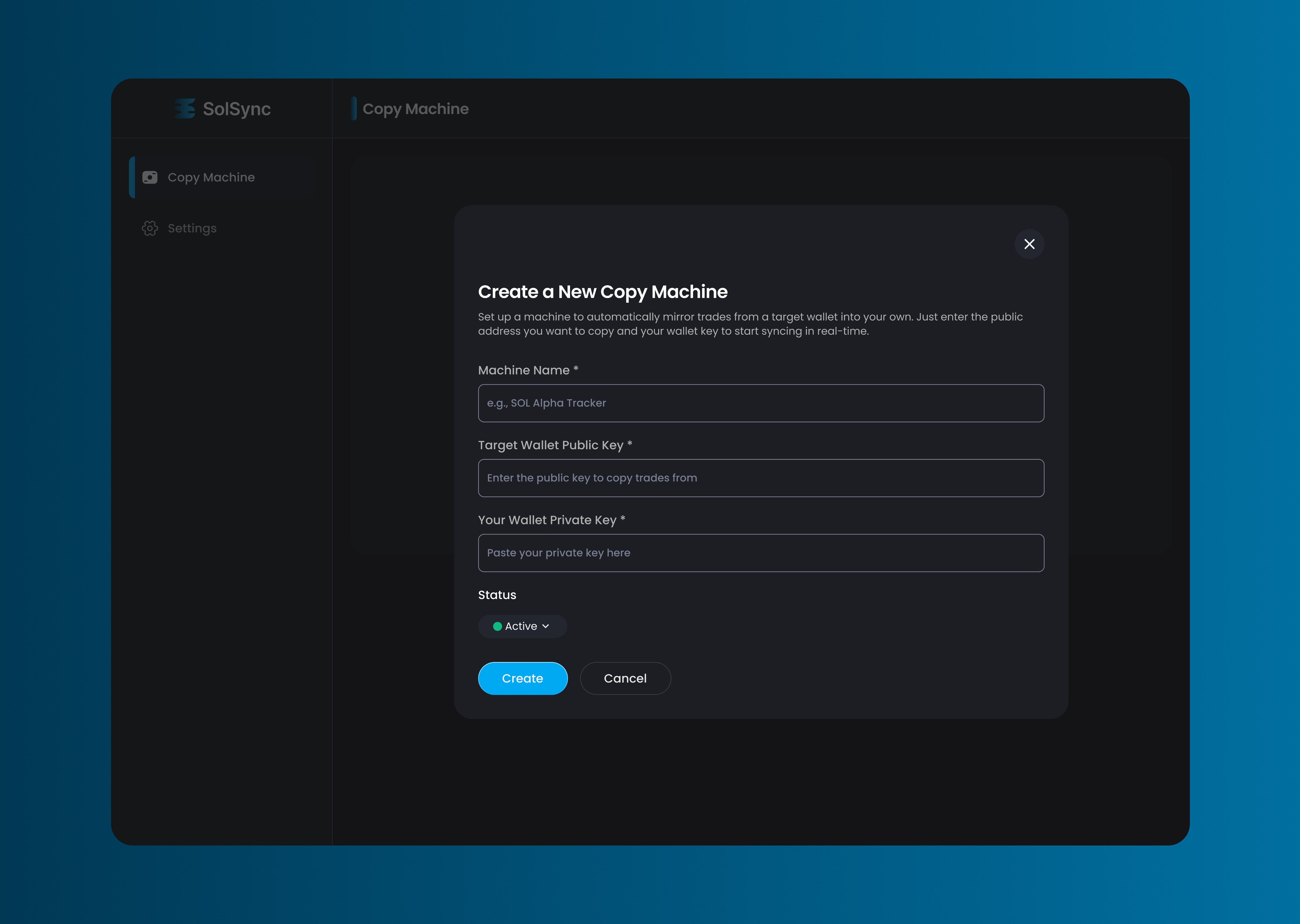The height and width of the screenshot is (924, 1300).
Task: Click the Settings gear icon
Action: tap(150, 228)
